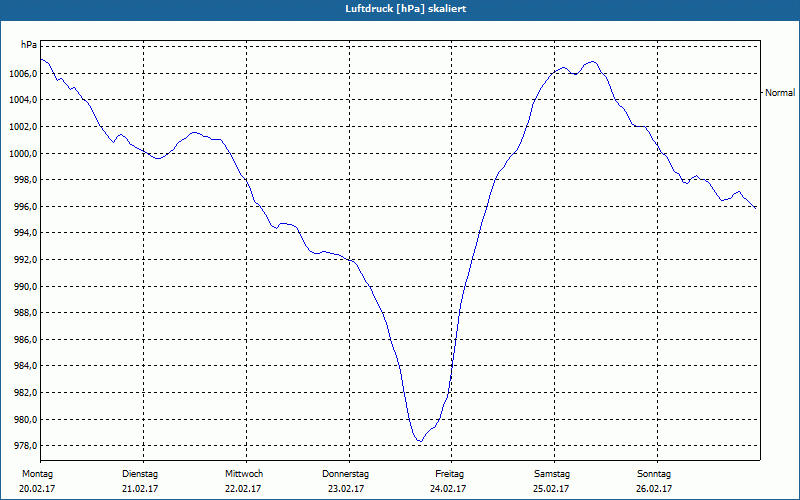Click the 996,0 y-axis value

25,207
